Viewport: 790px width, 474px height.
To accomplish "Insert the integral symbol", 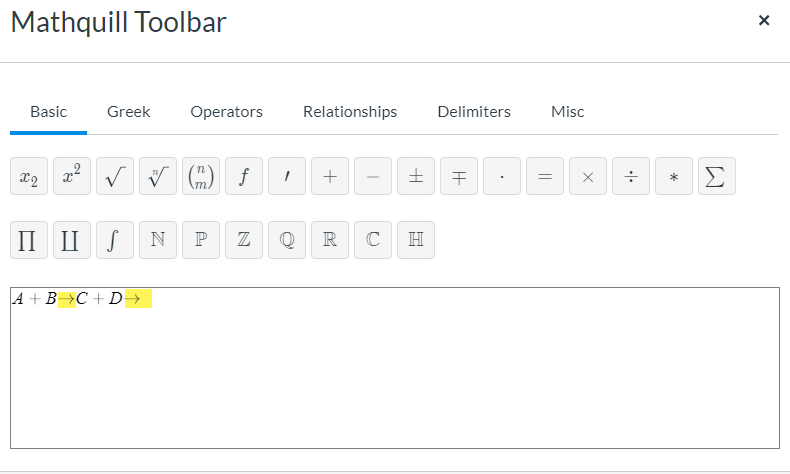I will (x=114, y=241).
